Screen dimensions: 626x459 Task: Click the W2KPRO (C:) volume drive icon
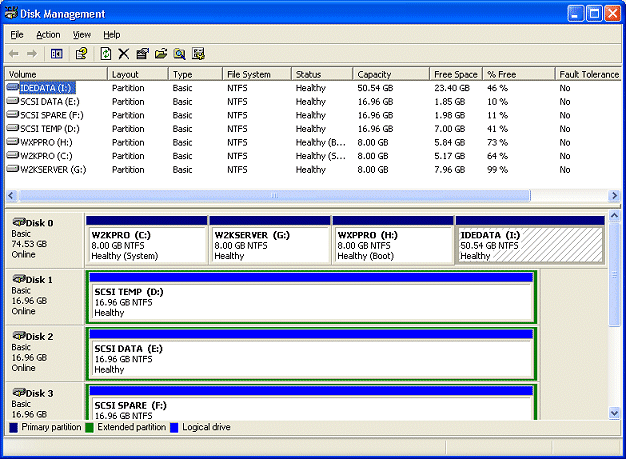pos(13,155)
